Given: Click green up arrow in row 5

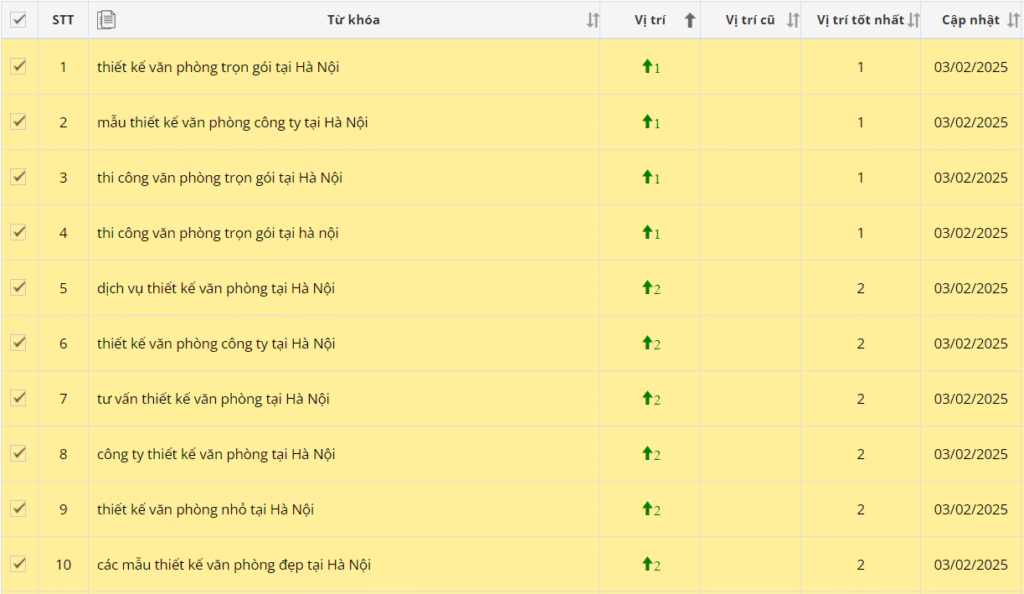Looking at the screenshot, I should click(646, 288).
